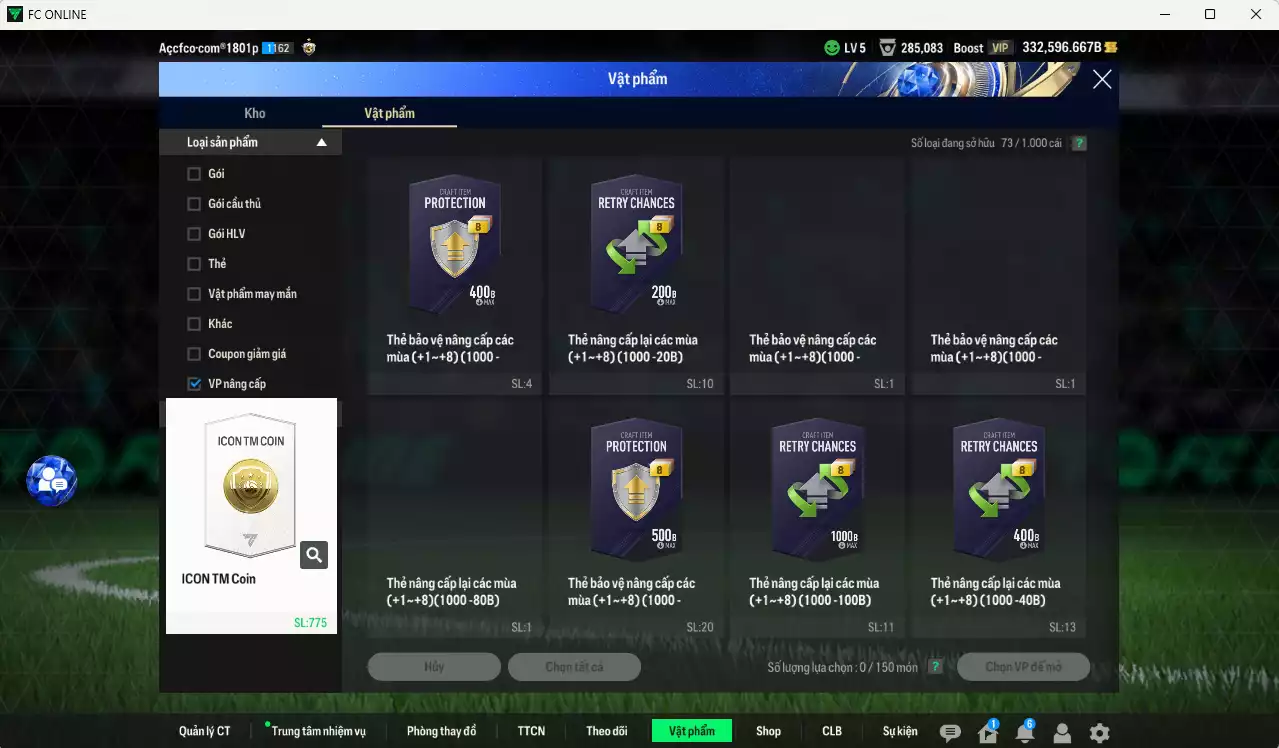
Task: Open Shop from bottom navigation
Action: point(768,731)
